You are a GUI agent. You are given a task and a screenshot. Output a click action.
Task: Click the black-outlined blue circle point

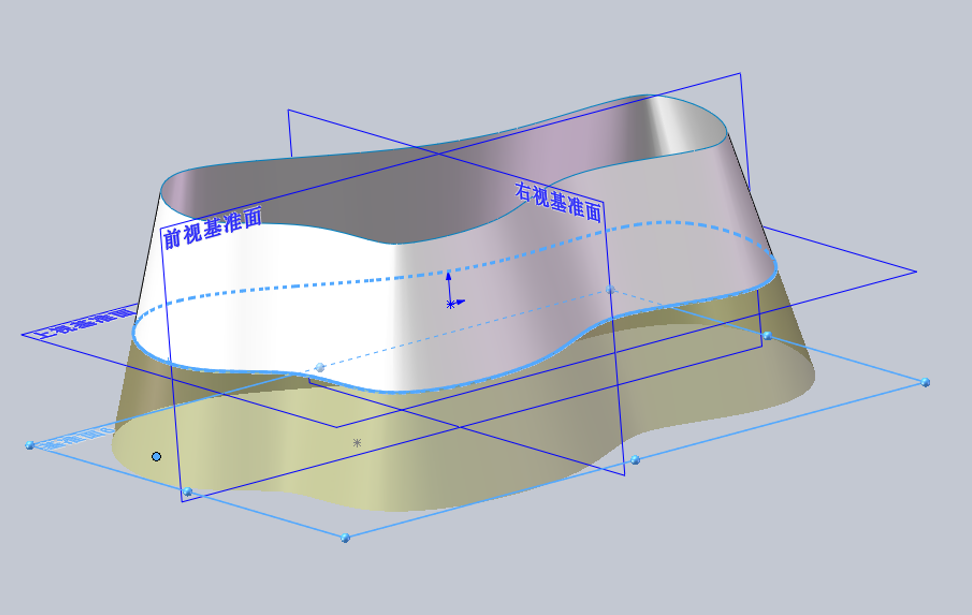point(156,457)
